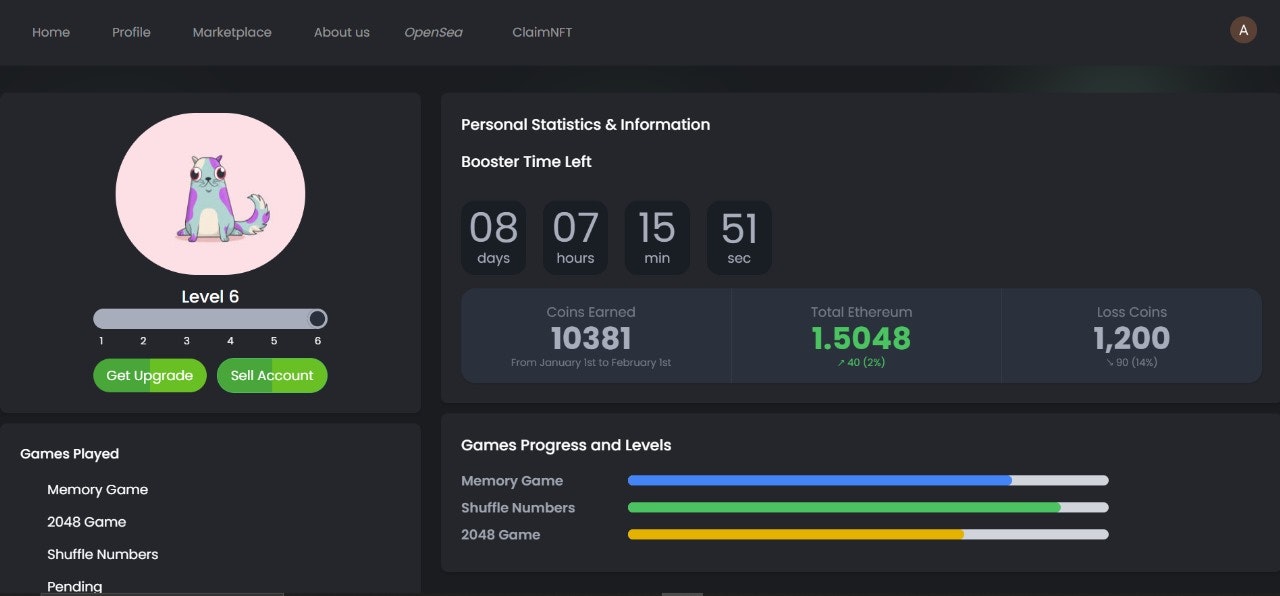This screenshot has height=596, width=1280.
Task: Select Memory Game in Games Played list
Action: (97, 490)
